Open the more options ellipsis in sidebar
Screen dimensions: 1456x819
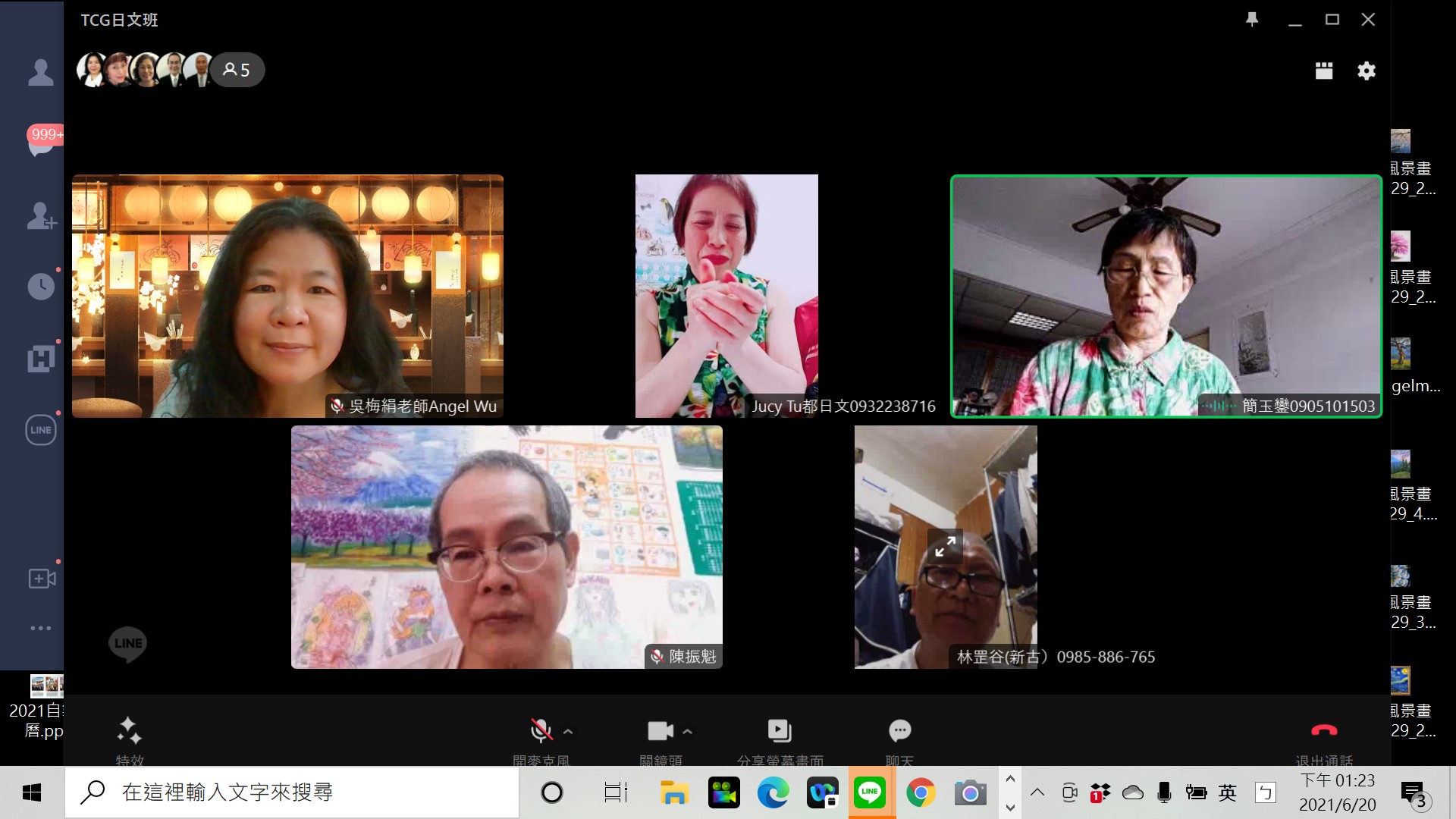tap(40, 628)
